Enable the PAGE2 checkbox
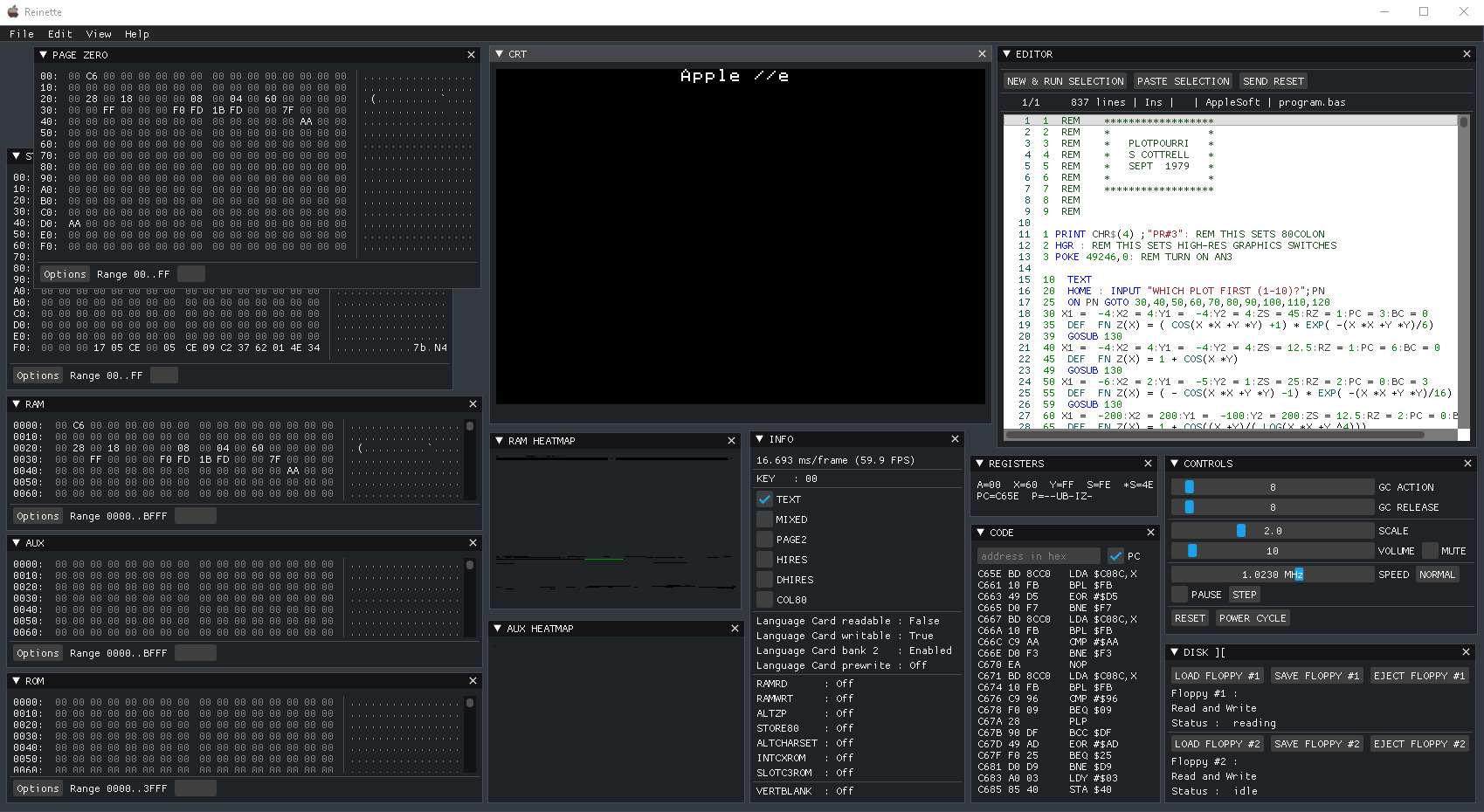 764,540
